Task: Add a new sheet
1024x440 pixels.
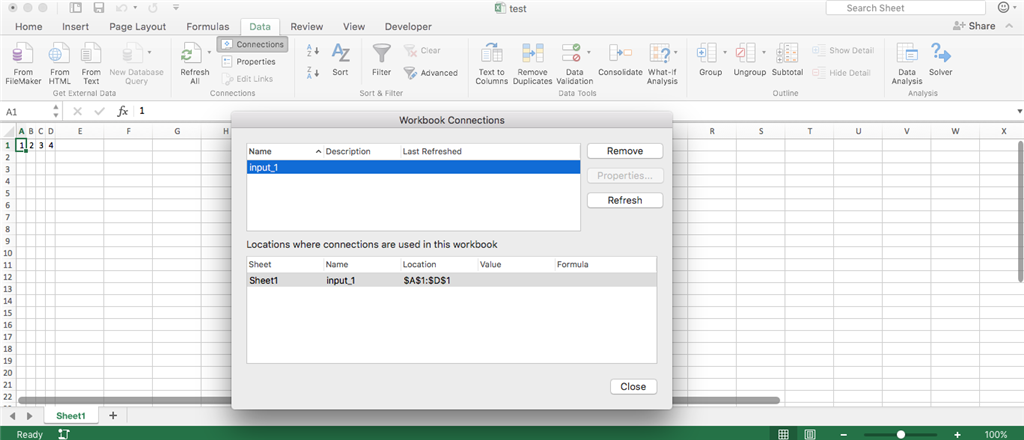Action: (112, 415)
